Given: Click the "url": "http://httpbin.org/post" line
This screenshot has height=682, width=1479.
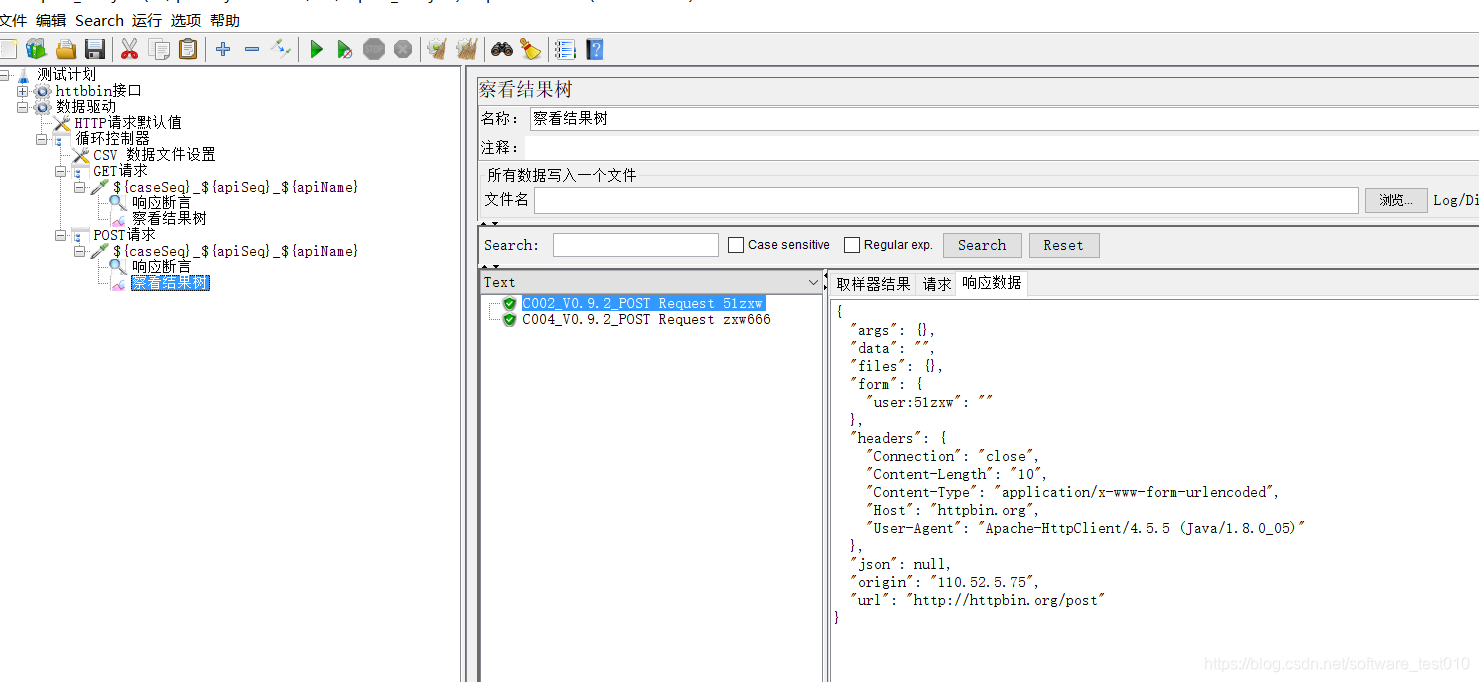Looking at the screenshot, I should click(x=977, y=600).
